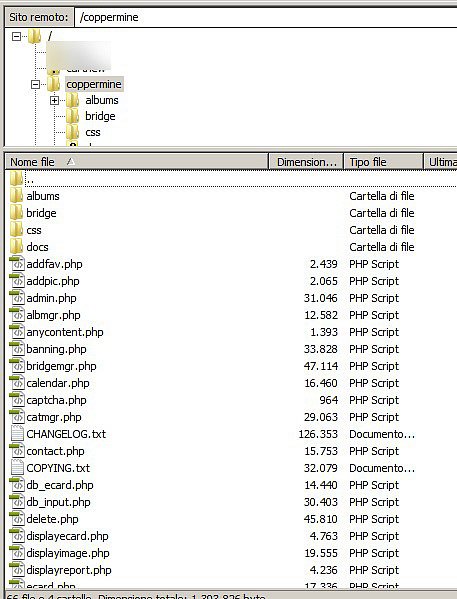Select coppermine folder in the tree
This screenshot has height=599, width=457.
click(94, 84)
